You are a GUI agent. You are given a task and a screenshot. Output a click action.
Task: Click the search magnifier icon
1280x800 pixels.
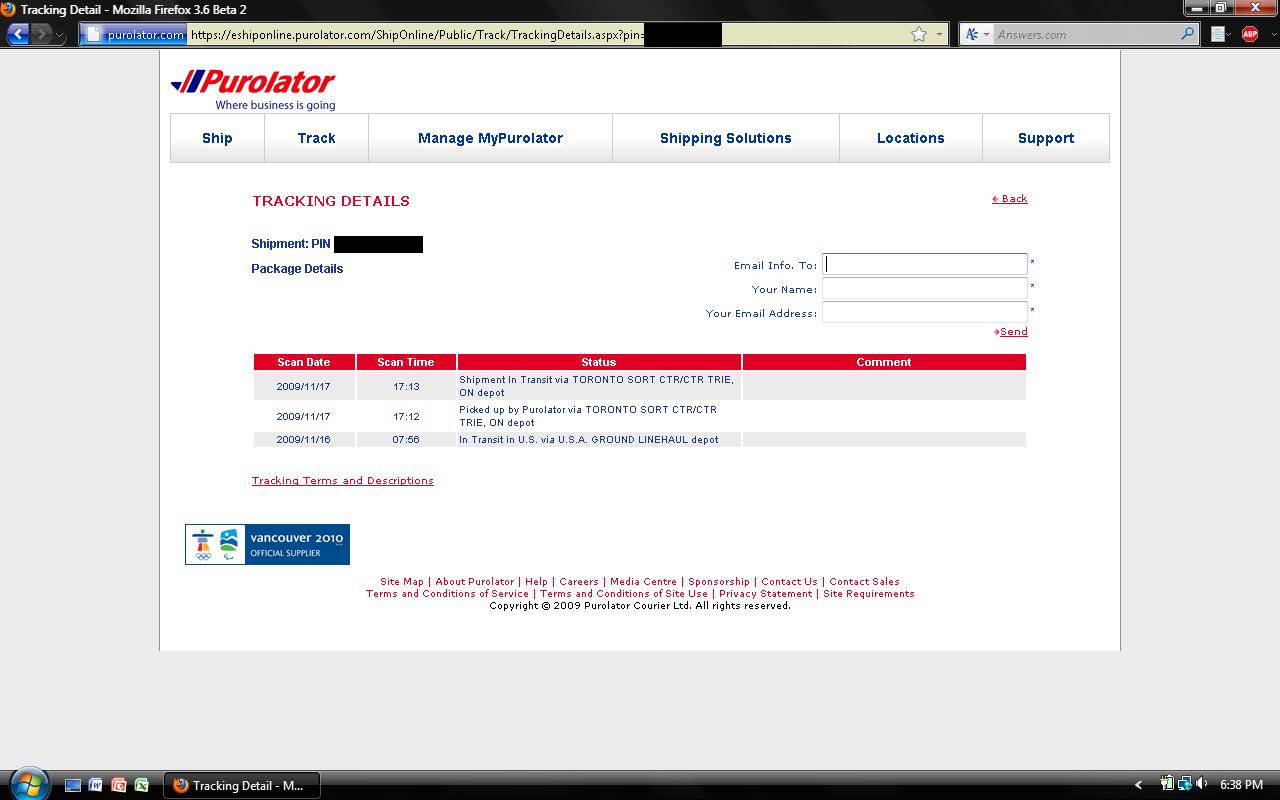pyautogui.click(x=1188, y=34)
